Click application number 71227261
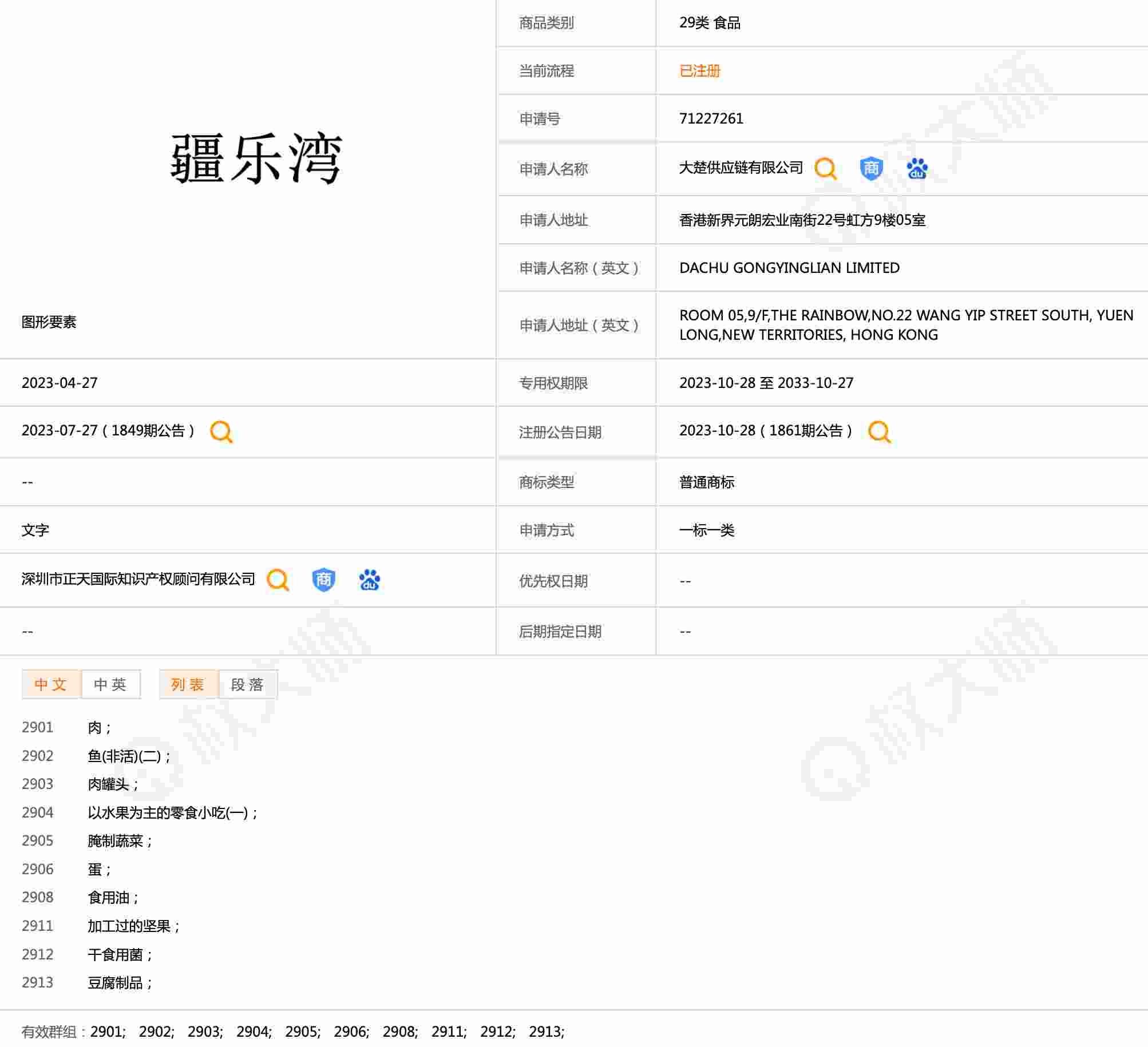 coord(711,118)
